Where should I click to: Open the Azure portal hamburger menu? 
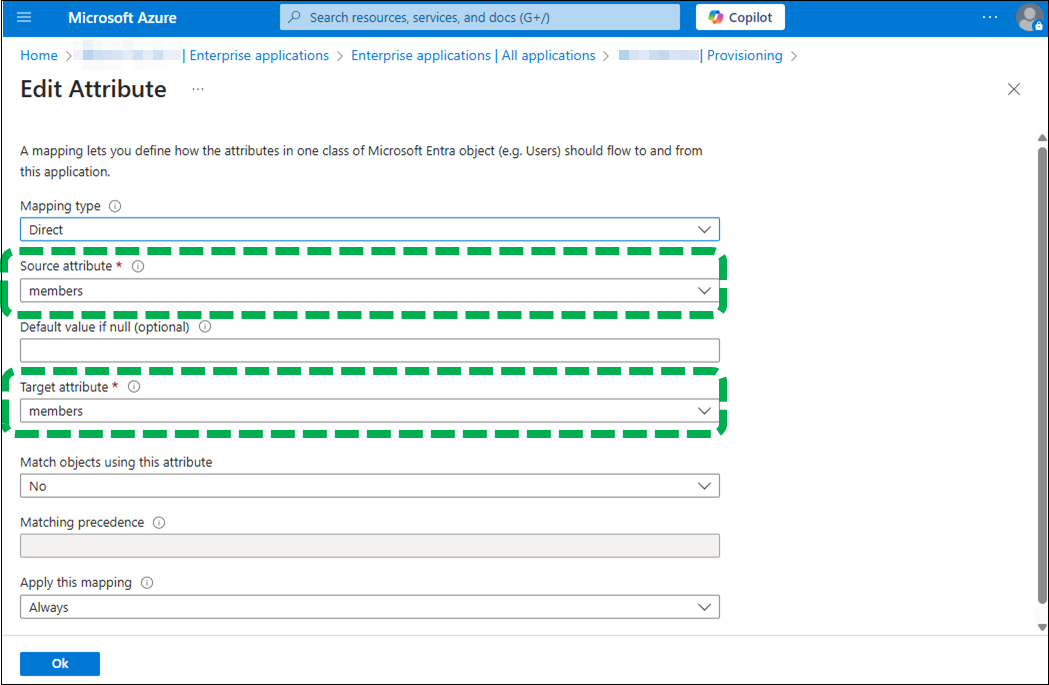point(25,18)
